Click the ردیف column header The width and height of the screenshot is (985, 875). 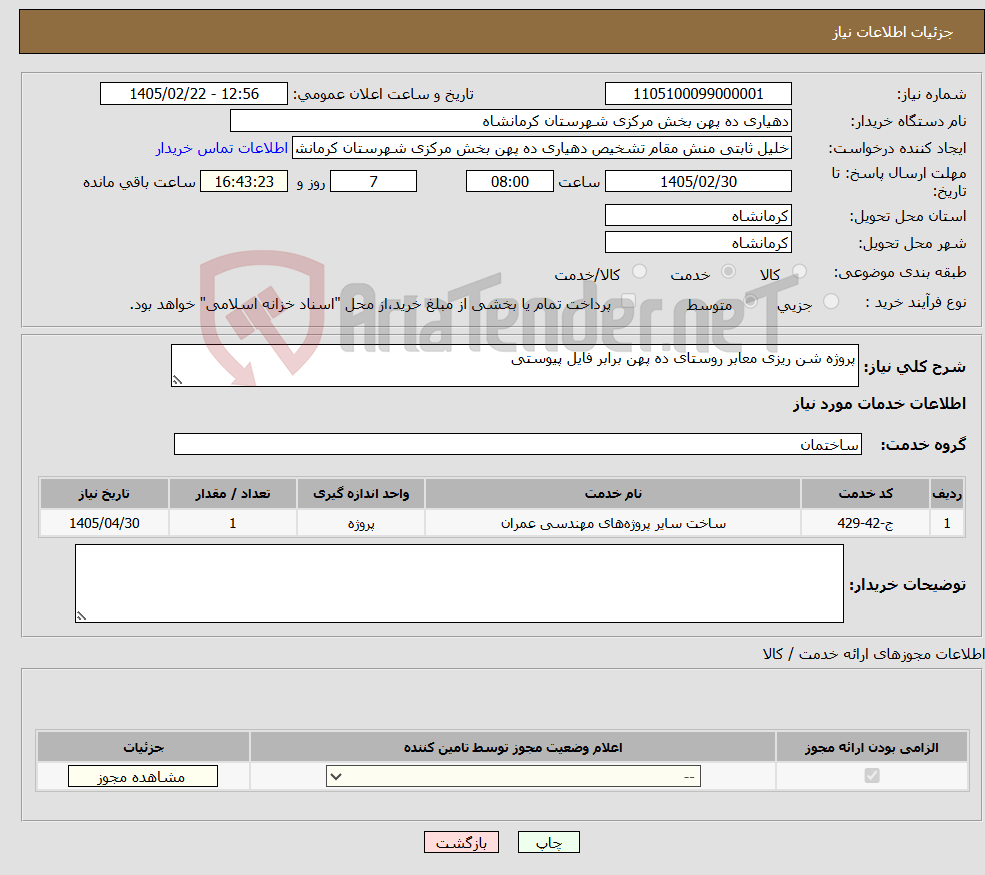[947, 494]
